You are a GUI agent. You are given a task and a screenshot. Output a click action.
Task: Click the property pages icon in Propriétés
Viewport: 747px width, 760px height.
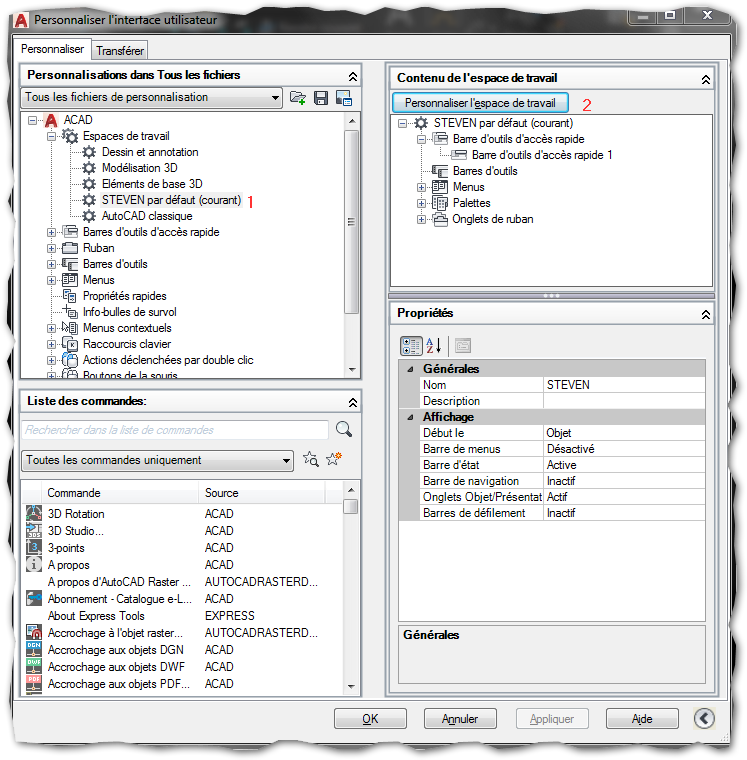[x=463, y=346]
